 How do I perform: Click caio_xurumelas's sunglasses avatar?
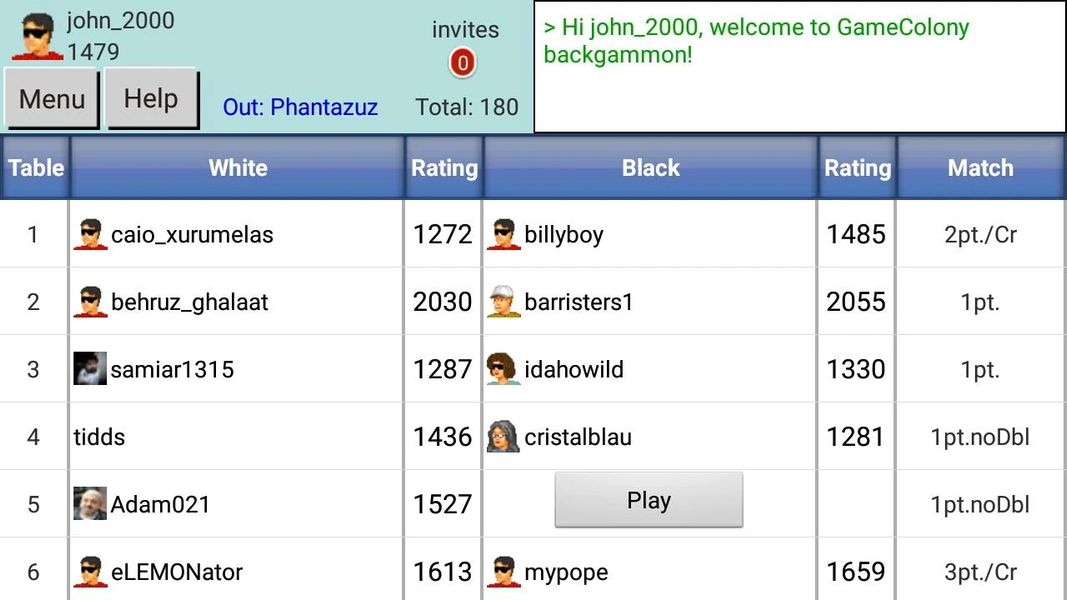(x=91, y=234)
